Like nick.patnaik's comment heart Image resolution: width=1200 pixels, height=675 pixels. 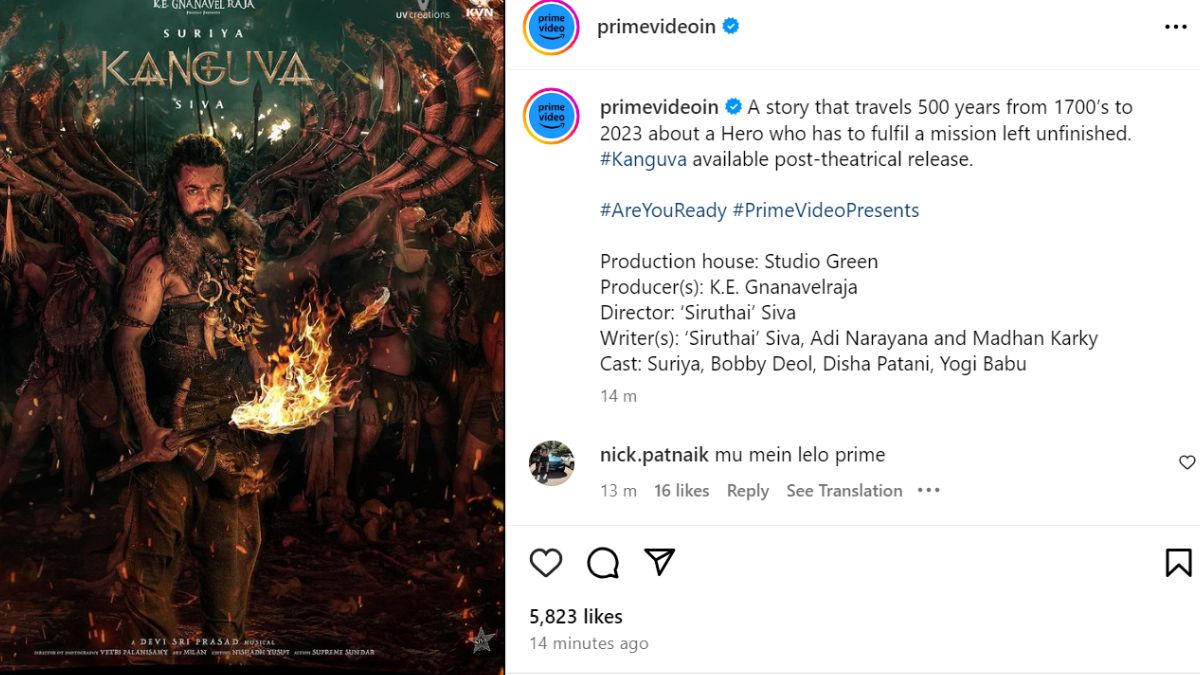1187,462
